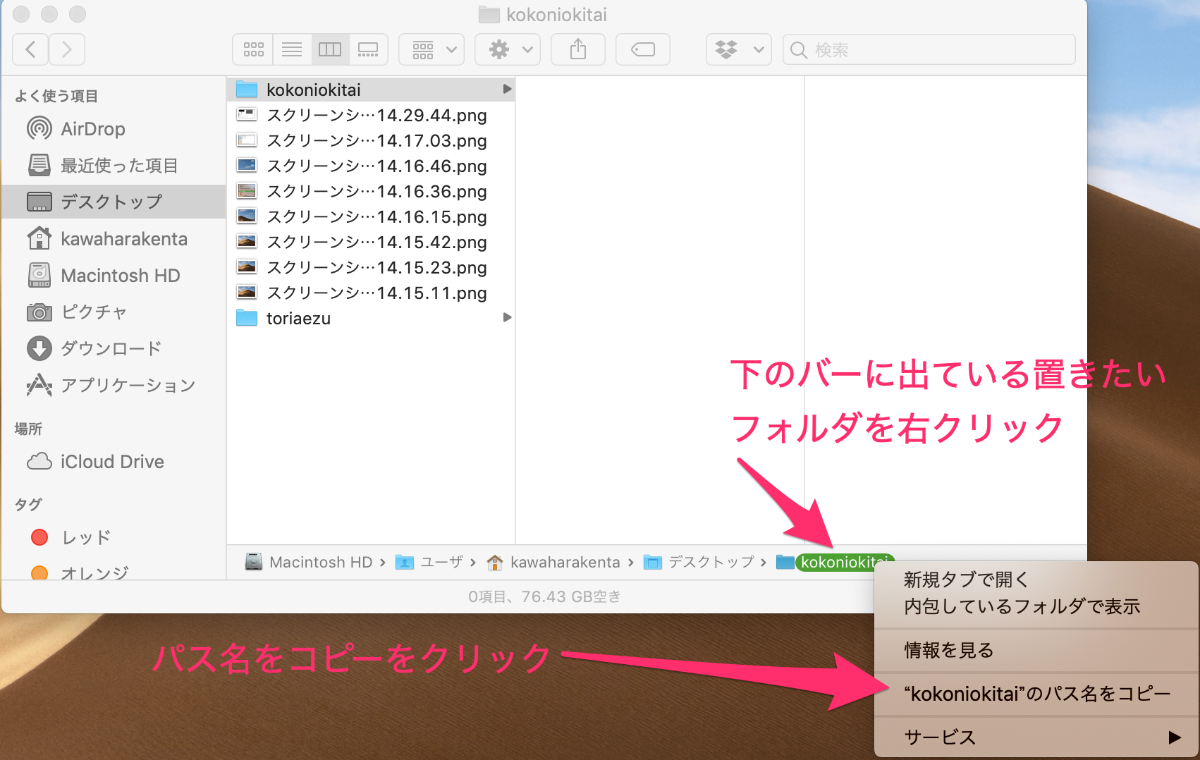This screenshot has height=760, width=1200.
Task: Select the オレンジ tag in sidebar
Action: click(113, 573)
